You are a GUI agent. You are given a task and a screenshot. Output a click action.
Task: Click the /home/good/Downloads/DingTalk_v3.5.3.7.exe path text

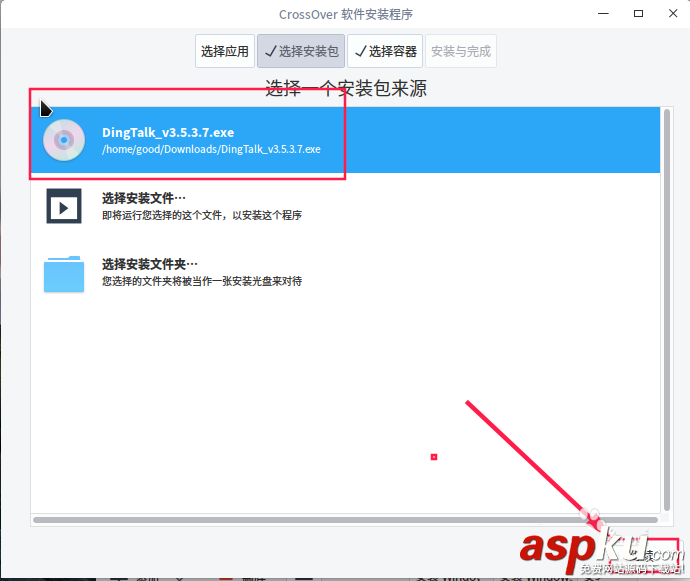[x=211, y=149]
